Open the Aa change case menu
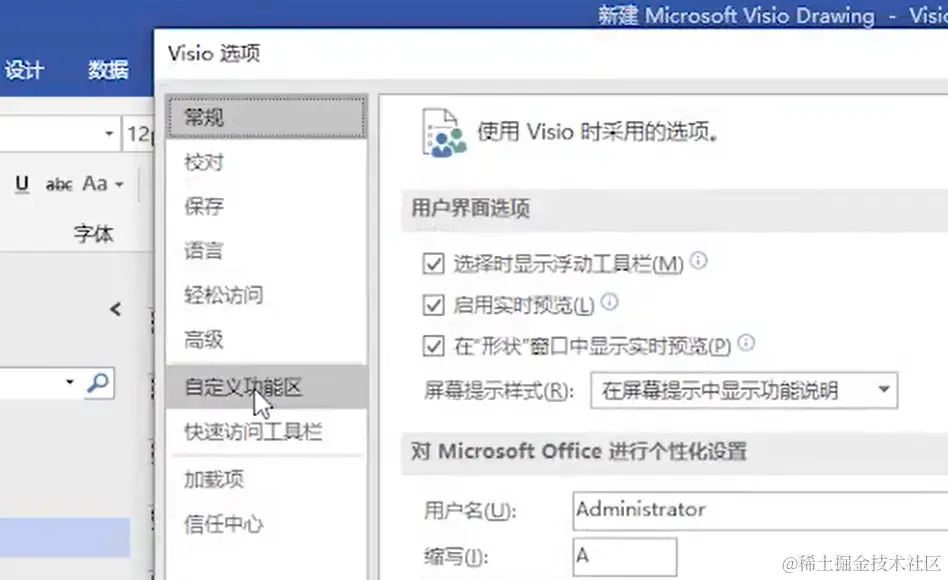The width and height of the screenshot is (948, 580). click(x=102, y=184)
